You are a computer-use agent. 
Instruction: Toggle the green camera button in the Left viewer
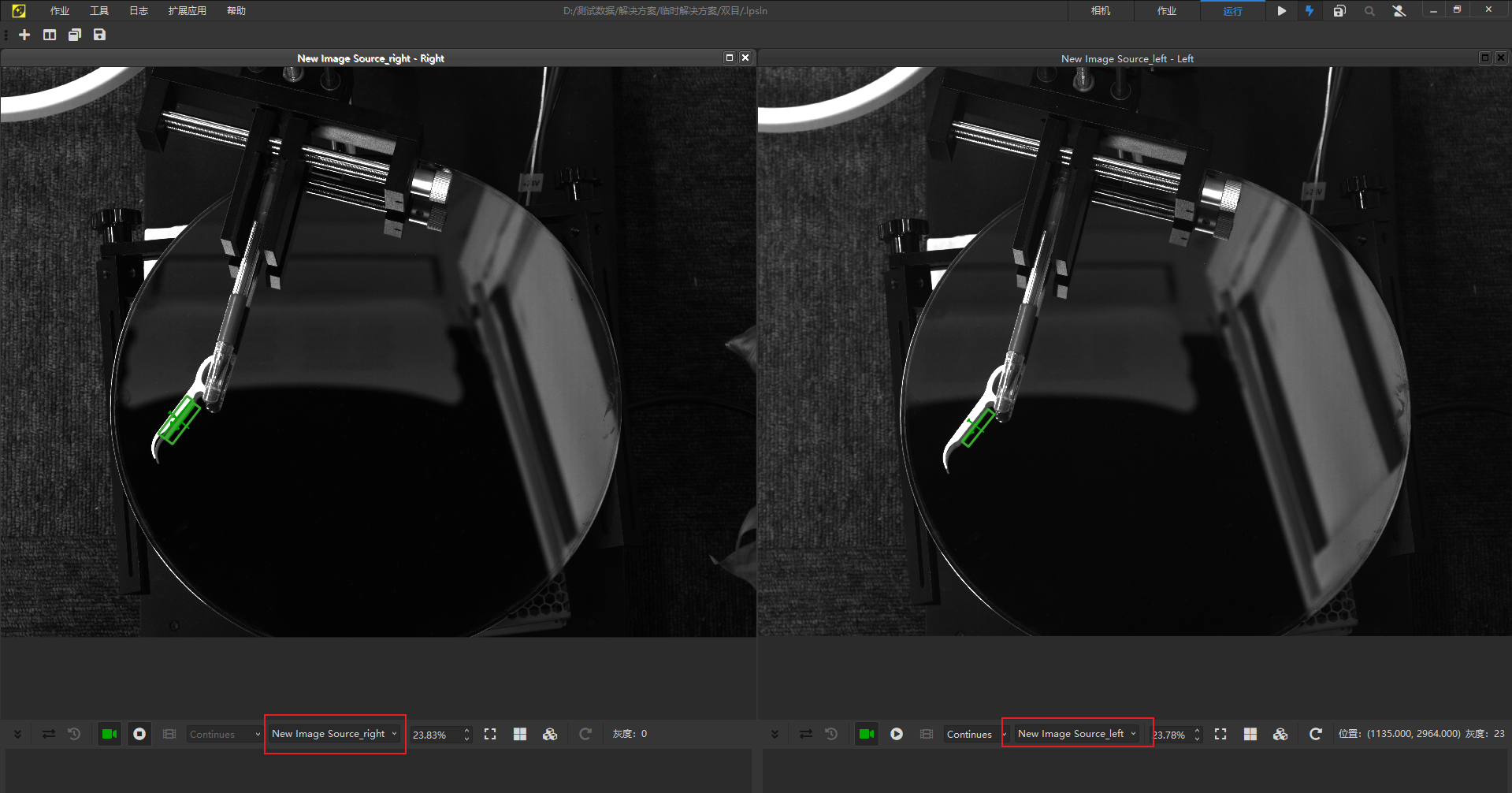tap(867, 734)
